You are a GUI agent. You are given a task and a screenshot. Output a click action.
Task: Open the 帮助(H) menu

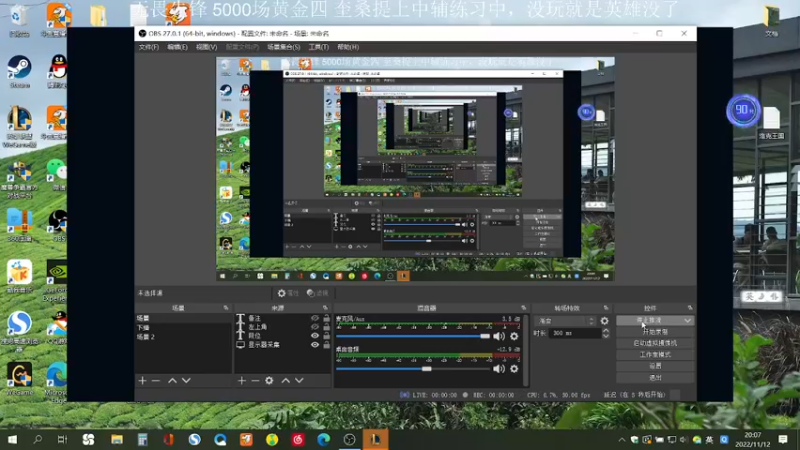348,47
